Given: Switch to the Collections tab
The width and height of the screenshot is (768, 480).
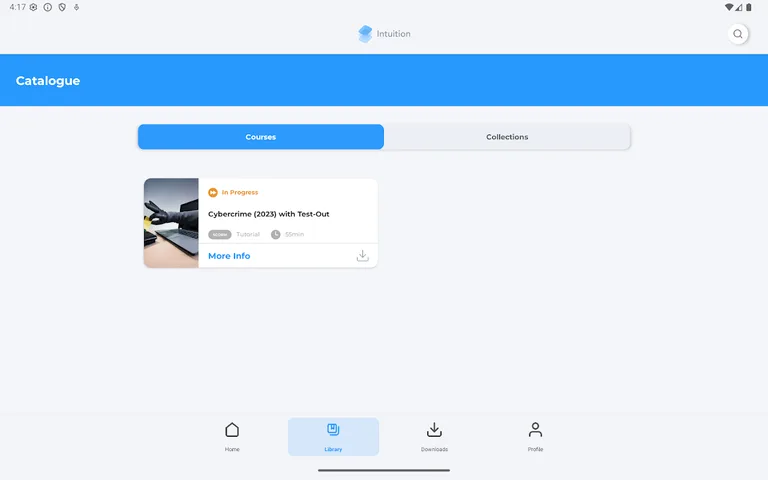Looking at the screenshot, I should [507, 137].
